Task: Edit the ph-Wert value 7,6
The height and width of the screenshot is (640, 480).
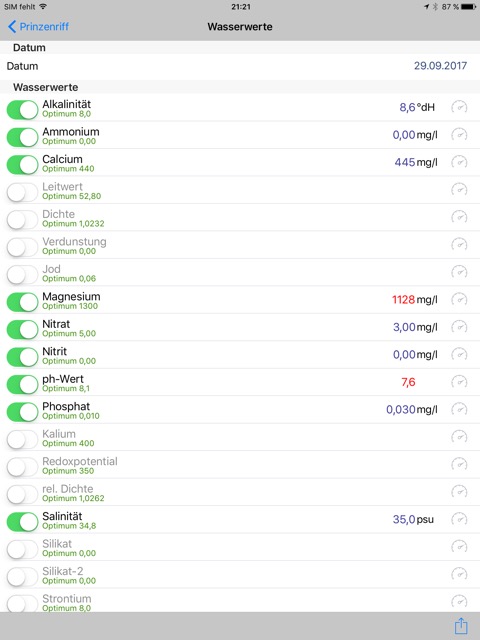Action: click(408, 382)
